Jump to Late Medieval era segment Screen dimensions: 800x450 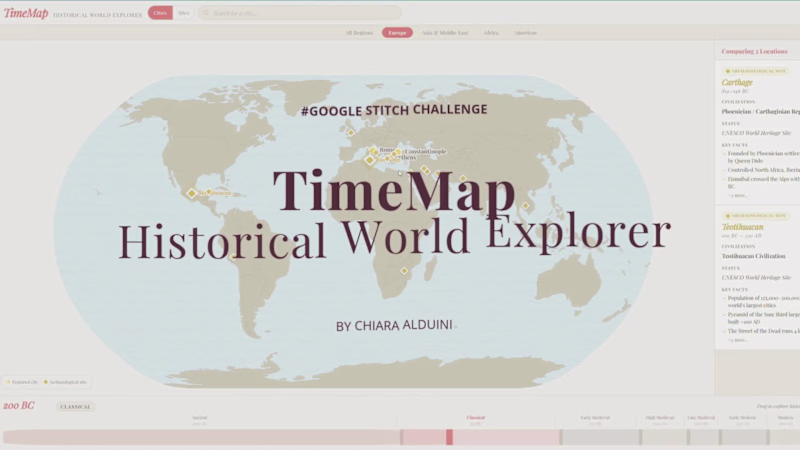tap(705, 437)
